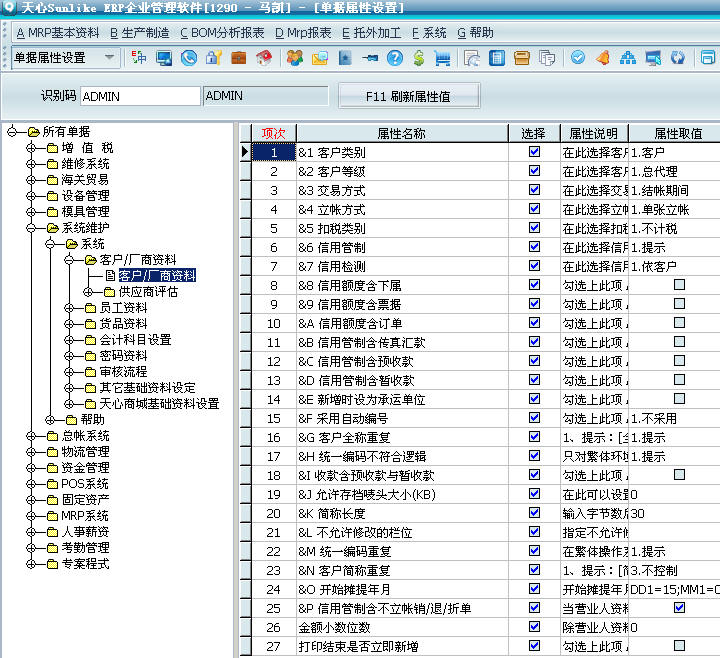Screen dimensions: 720x658
Task: Uncheck 选择 for &1 客户类别
Action: point(534,152)
